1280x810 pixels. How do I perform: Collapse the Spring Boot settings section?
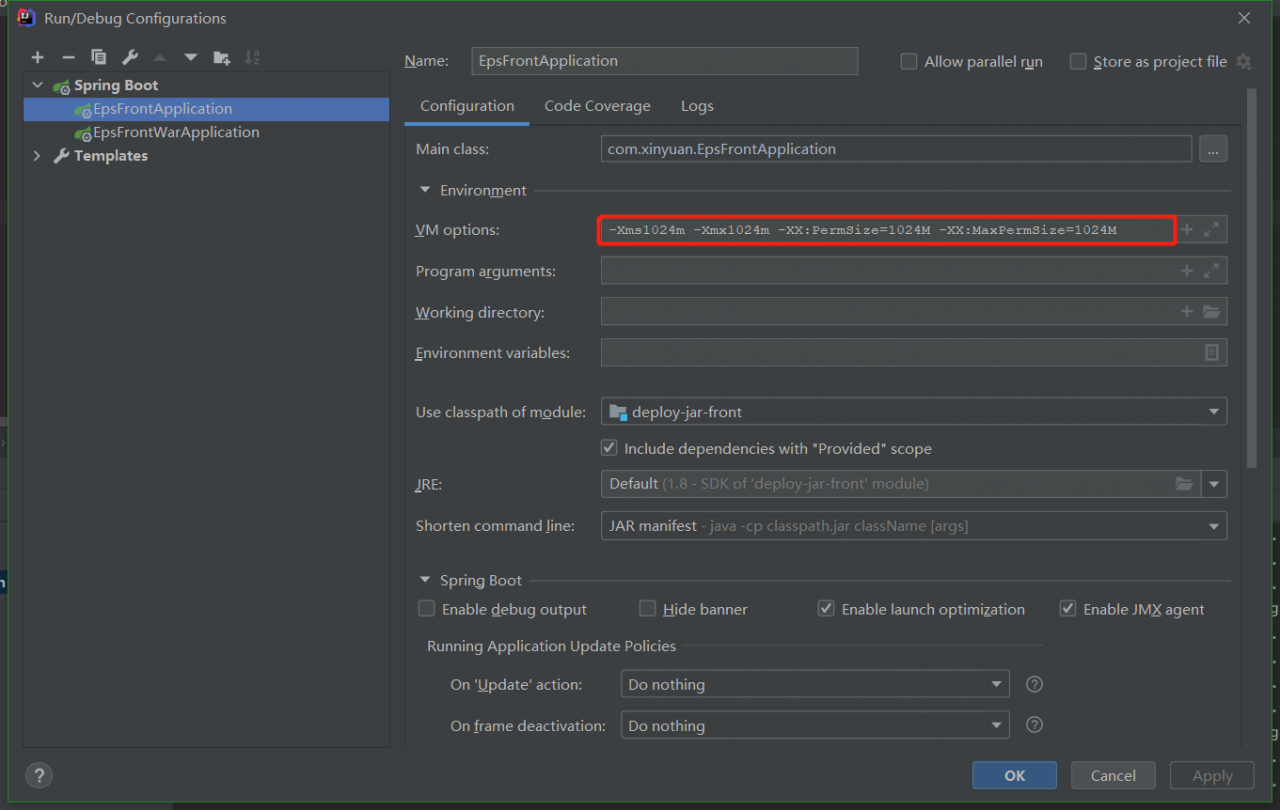425,580
